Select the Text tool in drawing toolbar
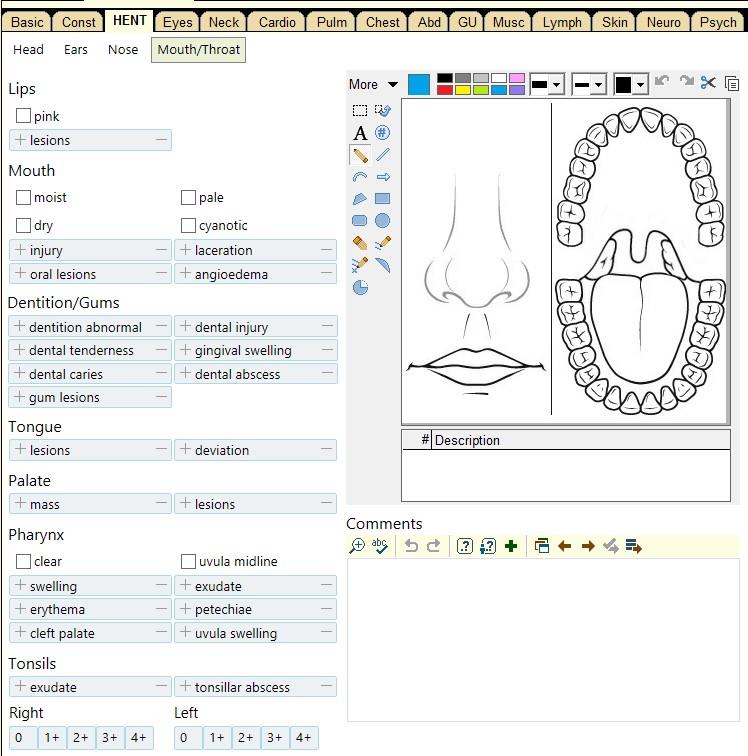Screen dimensions: 748x756 pyautogui.click(x=360, y=133)
